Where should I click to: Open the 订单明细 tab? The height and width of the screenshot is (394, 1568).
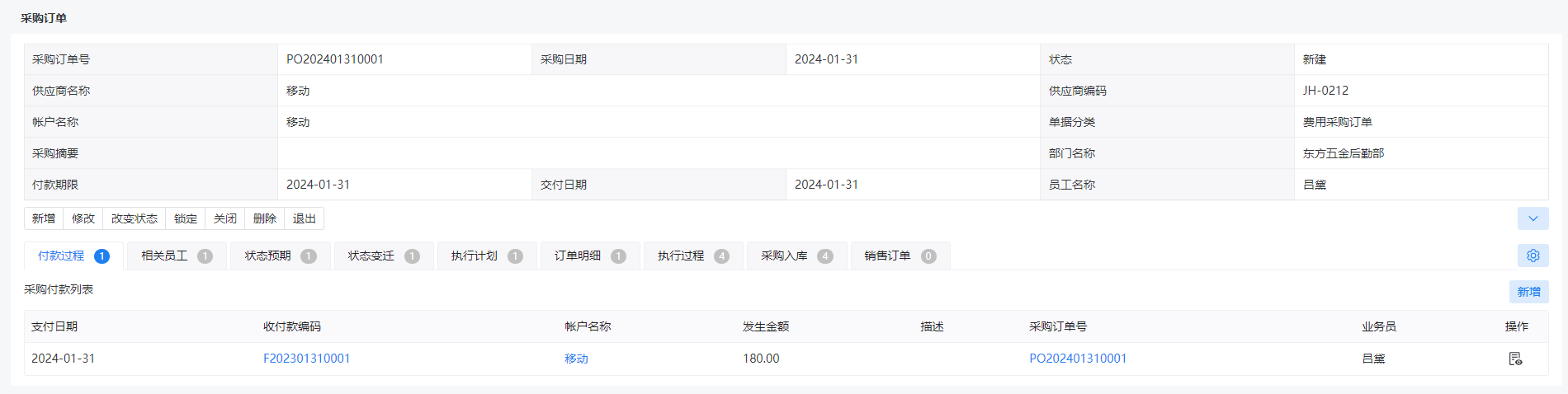click(589, 256)
